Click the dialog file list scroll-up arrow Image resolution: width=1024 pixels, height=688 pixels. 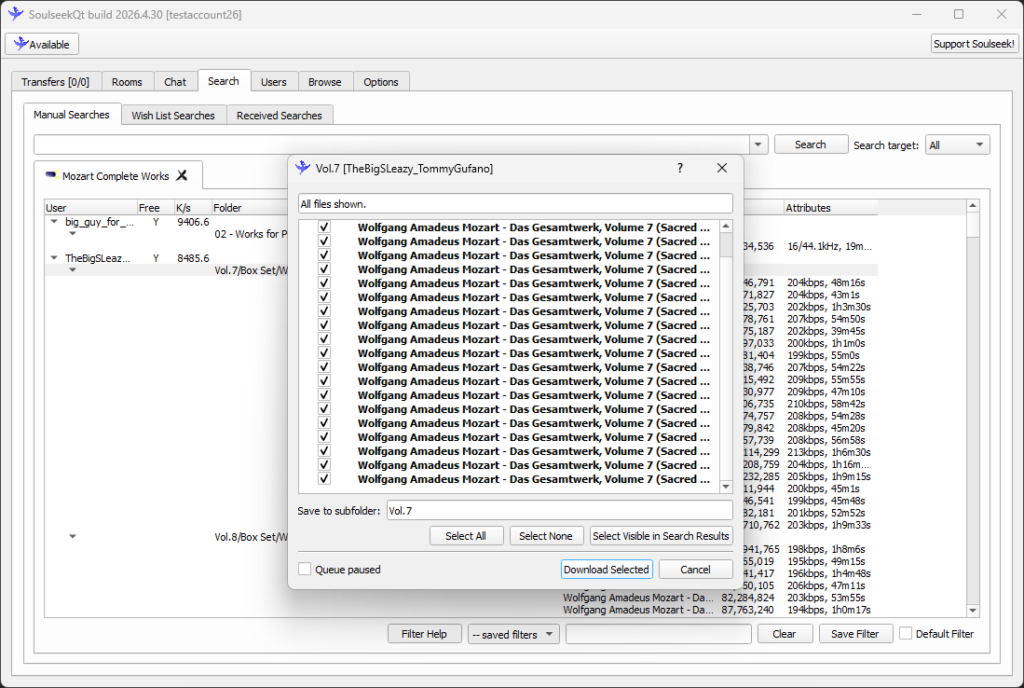click(x=726, y=227)
